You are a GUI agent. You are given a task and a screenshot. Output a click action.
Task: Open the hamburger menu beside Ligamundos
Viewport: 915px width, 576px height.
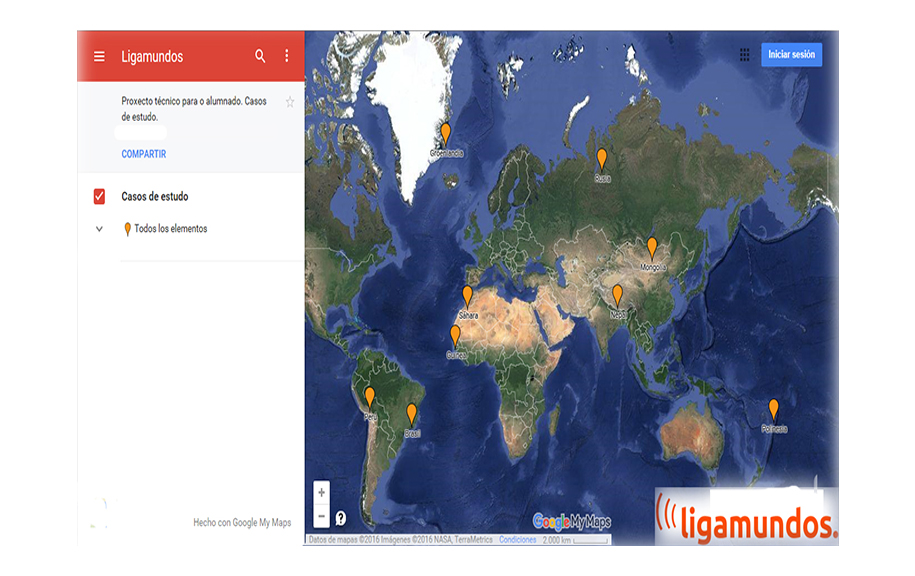pos(99,56)
